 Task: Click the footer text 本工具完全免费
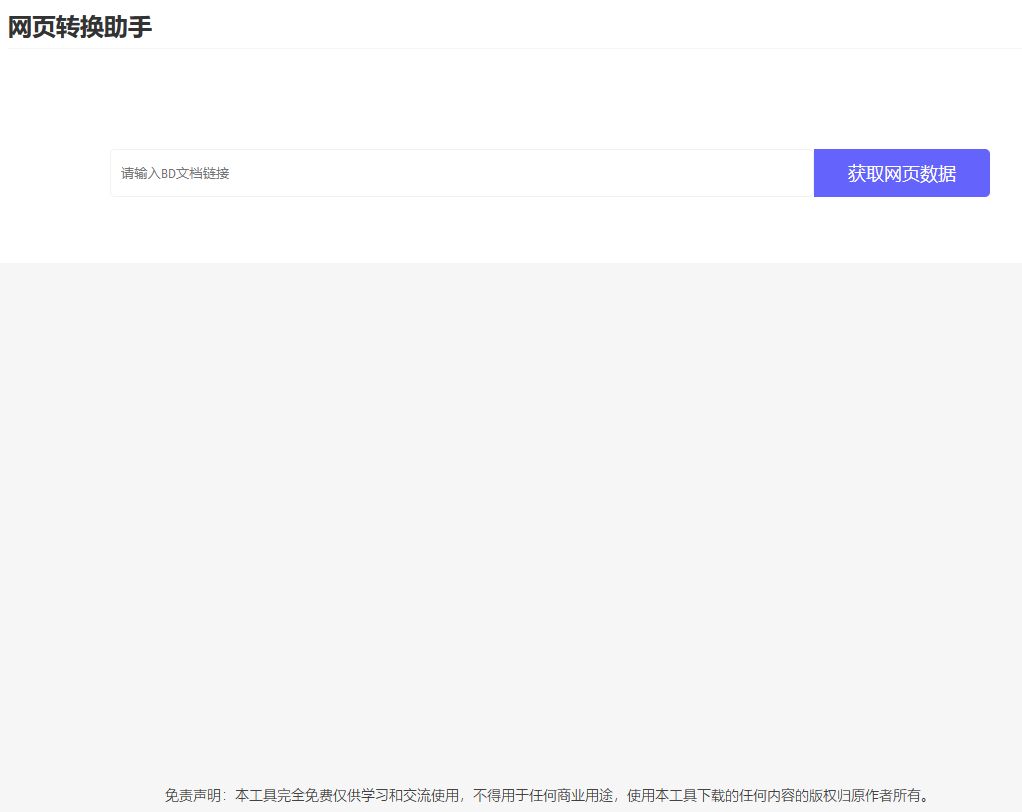[x=284, y=796]
